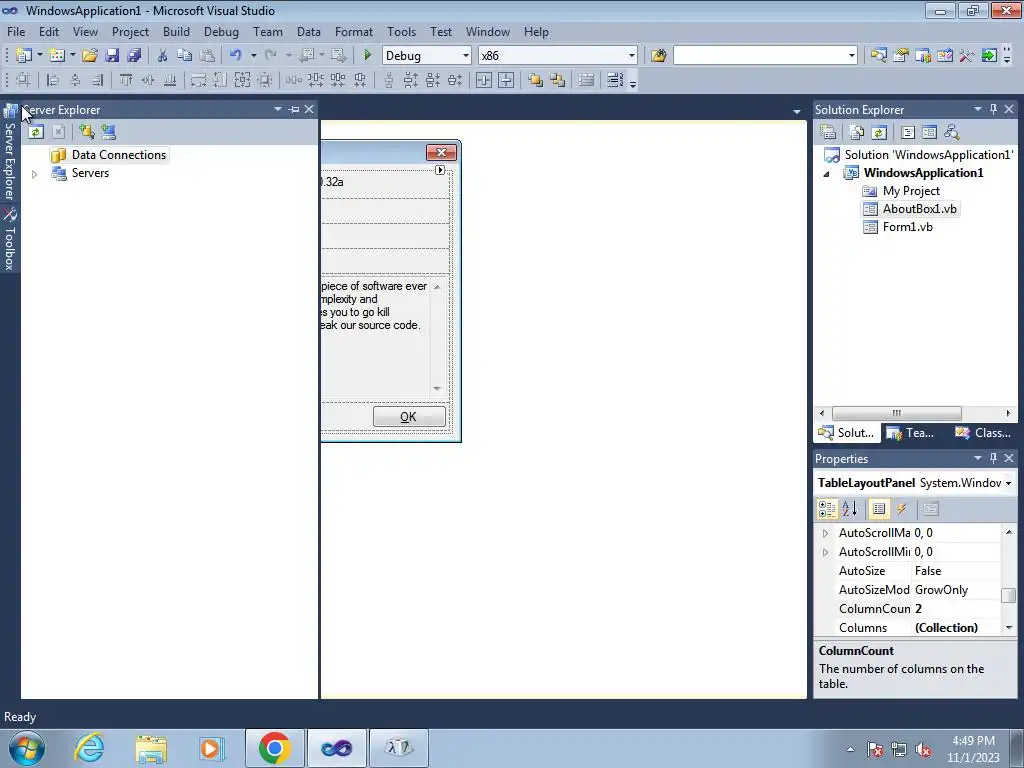Image resolution: width=1024 pixels, height=768 pixels.
Task: Click the ColumnCount property value field
Action: click(x=956, y=609)
